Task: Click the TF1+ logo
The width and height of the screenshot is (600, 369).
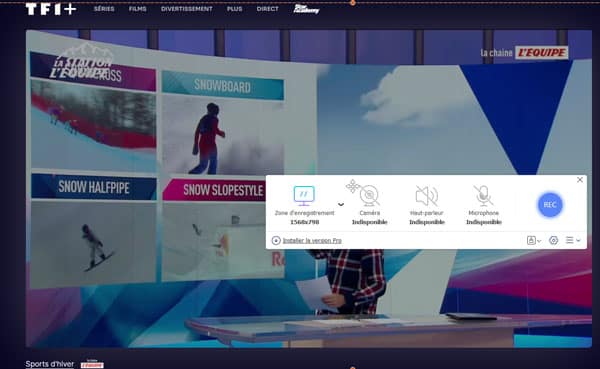Action: (51, 9)
